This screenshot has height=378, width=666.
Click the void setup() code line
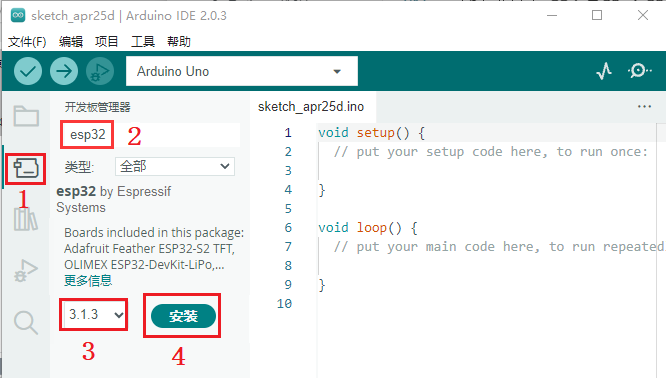tap(371, 133)
